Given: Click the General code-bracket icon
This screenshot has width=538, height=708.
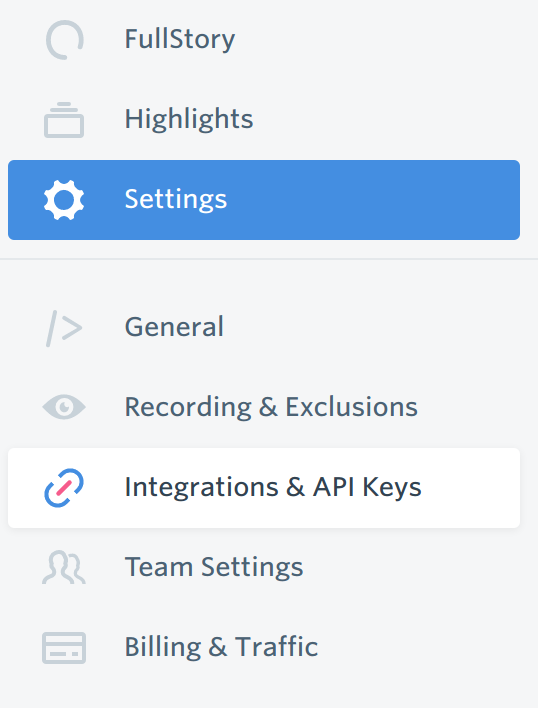Looking at the screenshot, I should (64, 328).
